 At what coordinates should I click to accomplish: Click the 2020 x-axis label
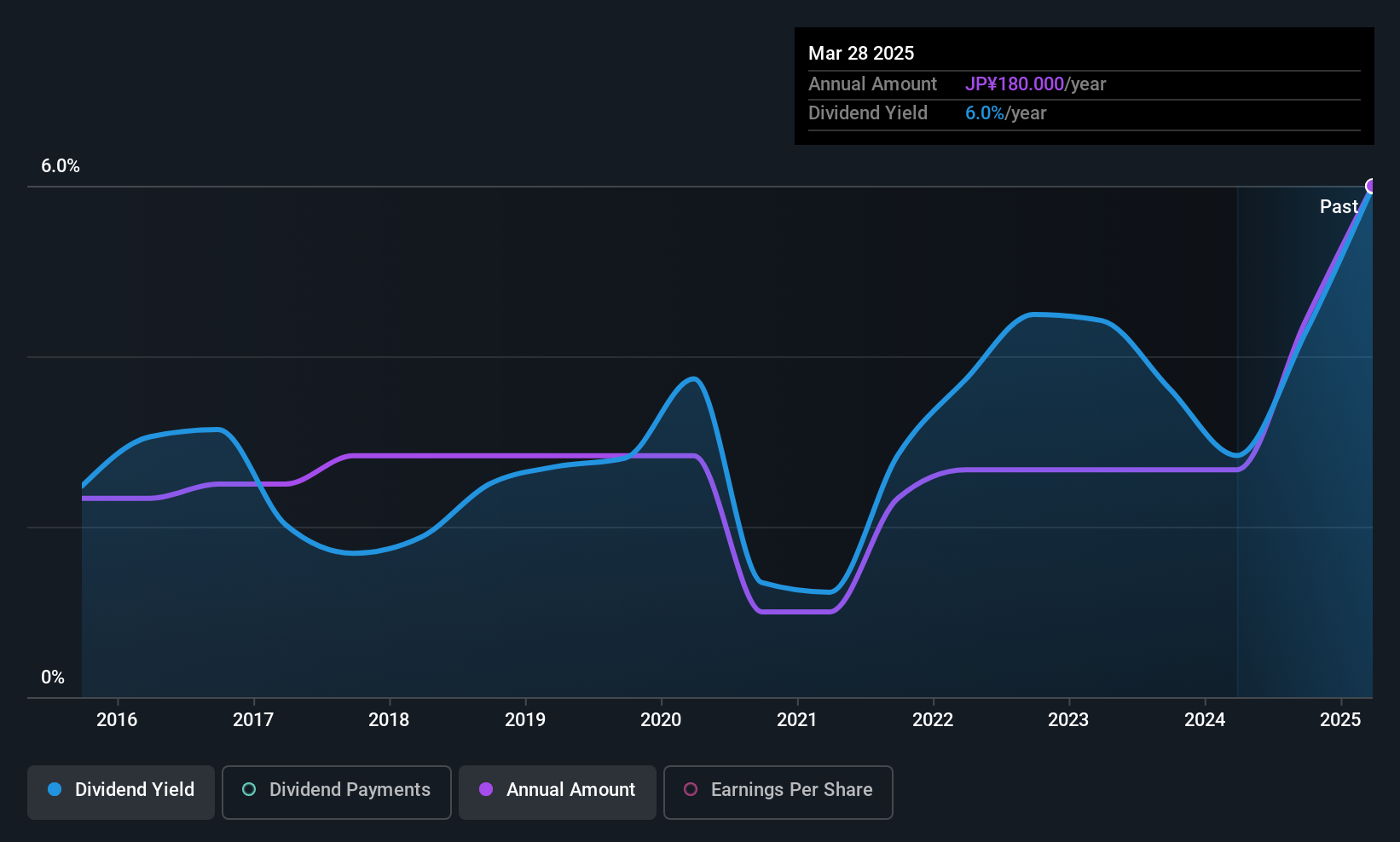pyautogui.click(x=661, y=720)
